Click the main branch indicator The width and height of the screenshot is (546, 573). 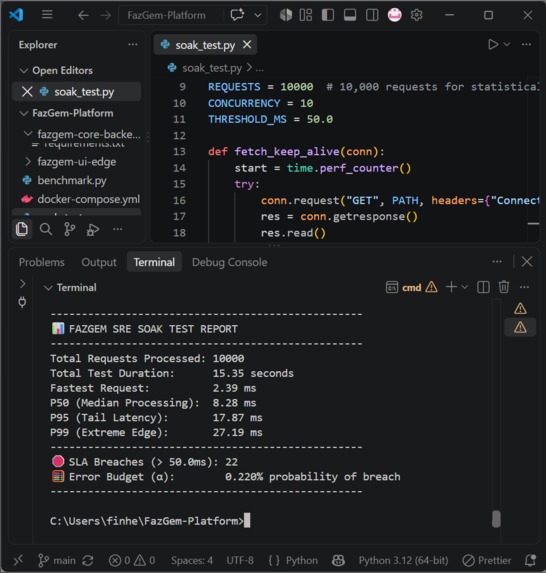pos(57,560)
